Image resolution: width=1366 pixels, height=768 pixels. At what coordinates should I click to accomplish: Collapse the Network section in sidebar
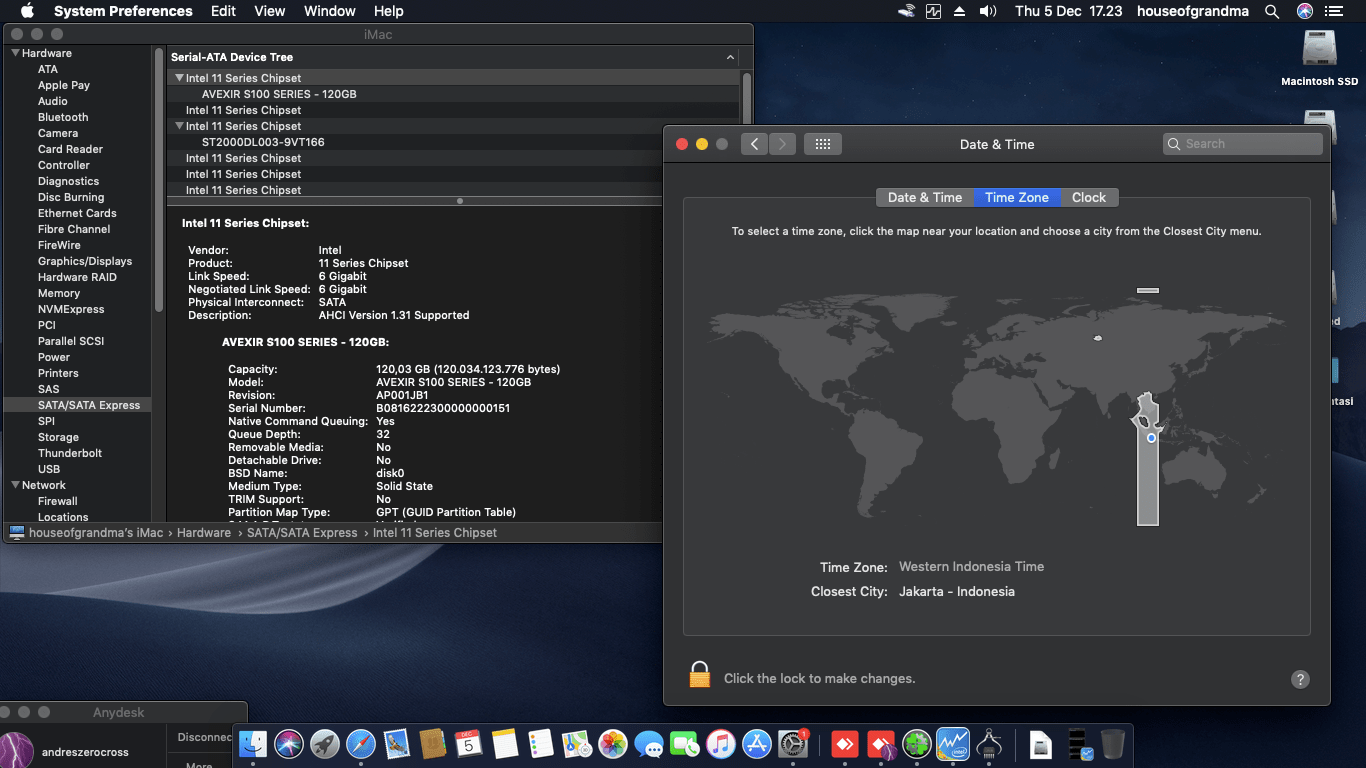[x=15, y=485]
